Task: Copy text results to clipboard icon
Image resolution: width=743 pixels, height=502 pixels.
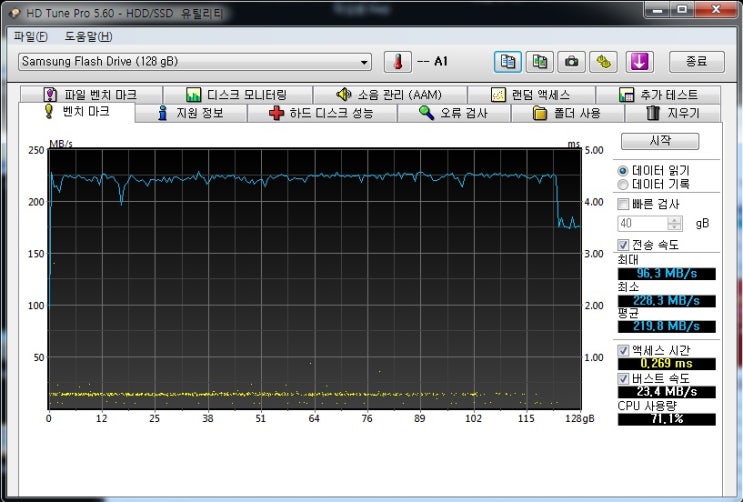Action: point(507,62)
